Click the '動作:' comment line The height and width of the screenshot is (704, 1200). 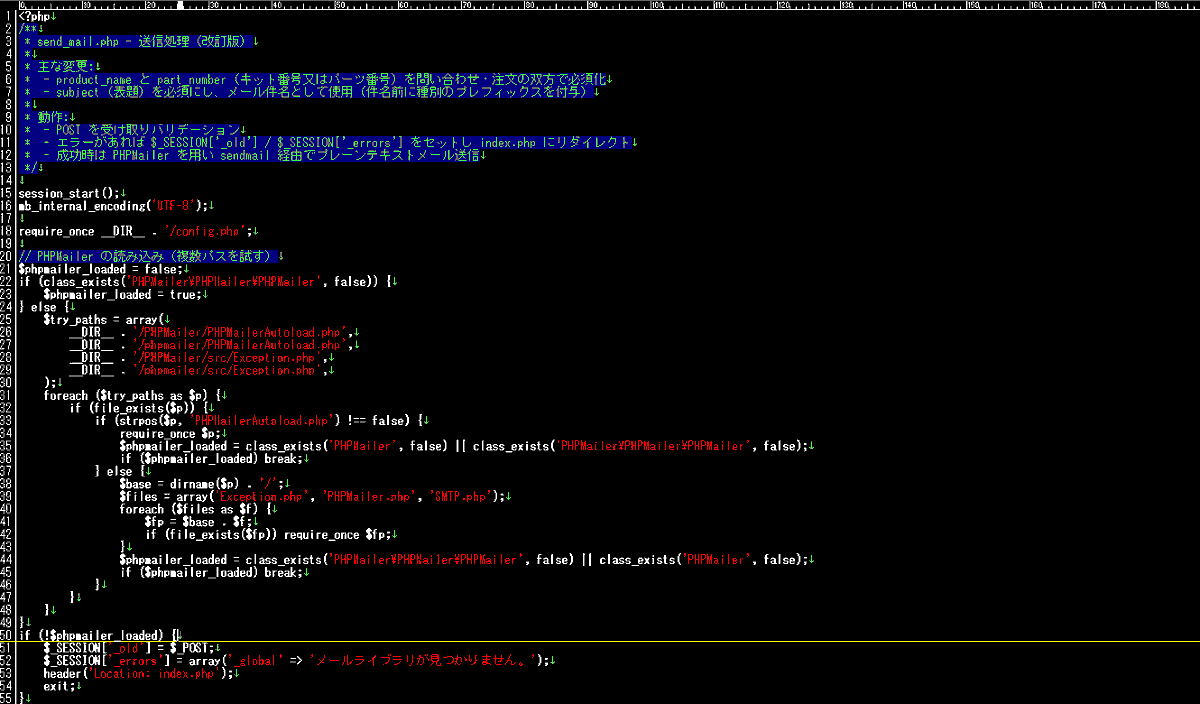(49, 118)
